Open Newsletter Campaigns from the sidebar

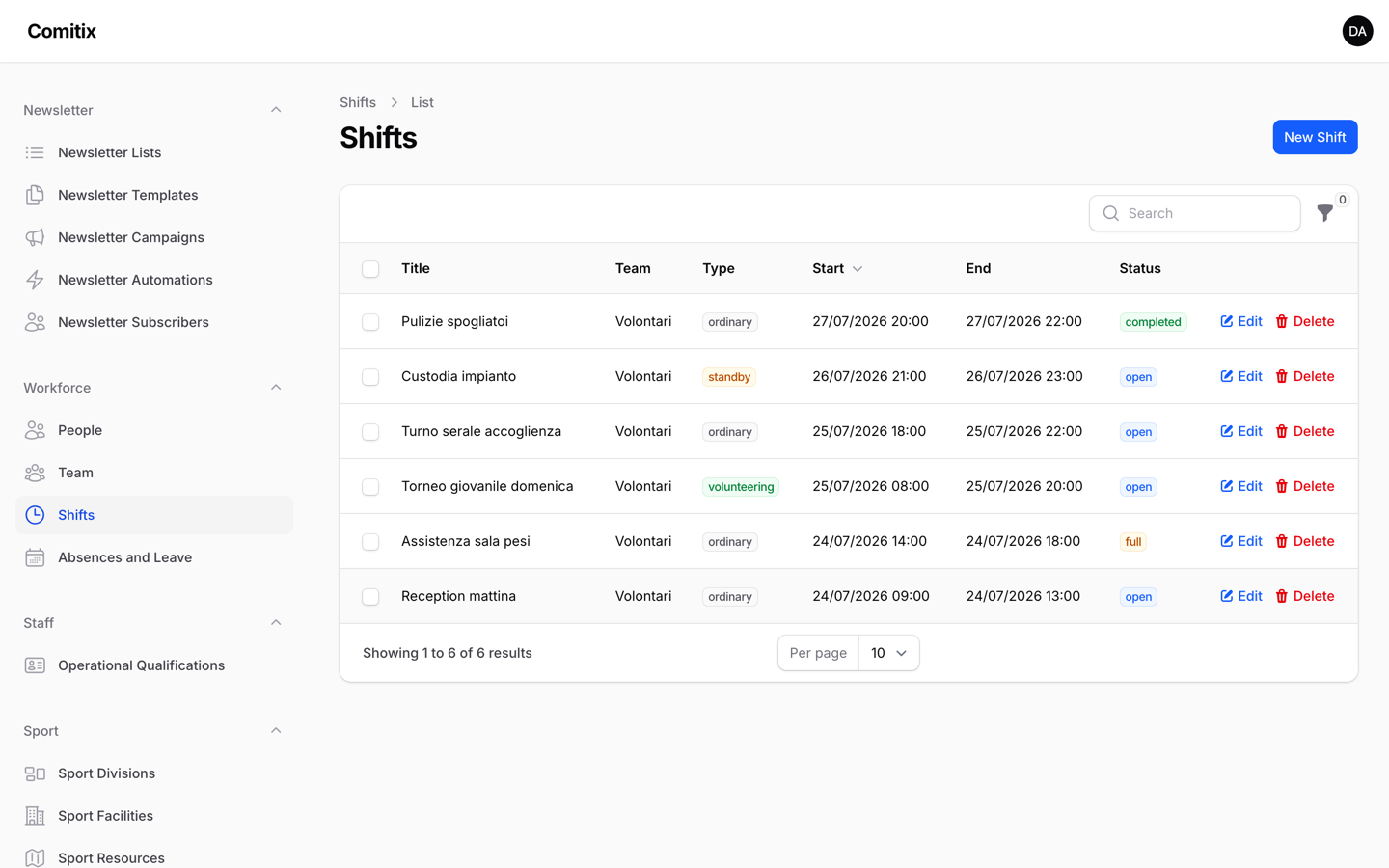click(154, 237)
